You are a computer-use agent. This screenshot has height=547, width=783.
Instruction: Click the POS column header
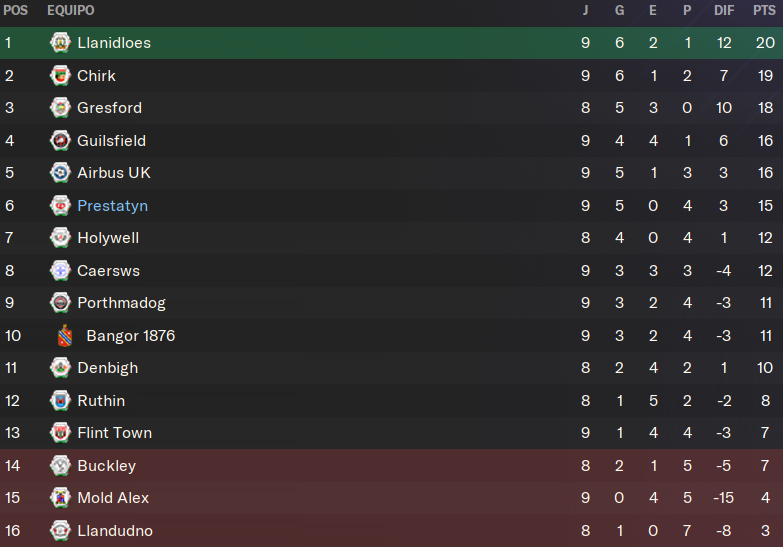pos(15,10)
